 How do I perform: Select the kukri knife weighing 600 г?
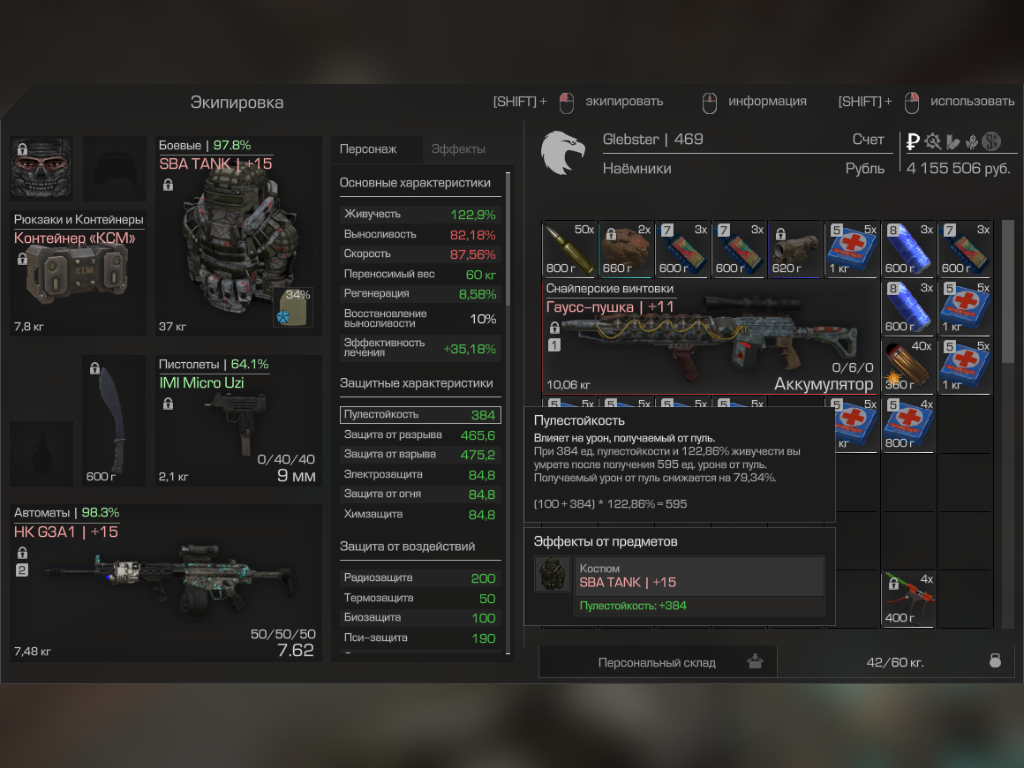click(114, 420)
